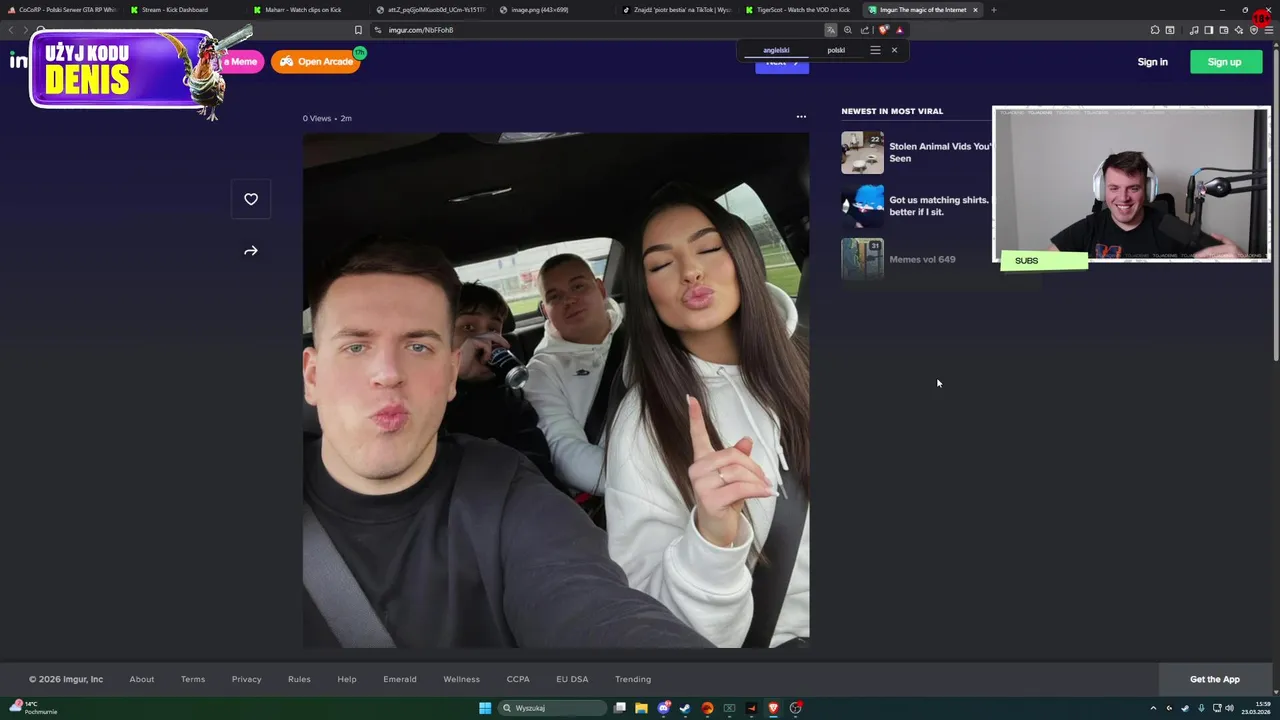1280x720 pixels.
Task: Open the 'Got us matching shirts' post thumbnail
Action: pos(862,205)
